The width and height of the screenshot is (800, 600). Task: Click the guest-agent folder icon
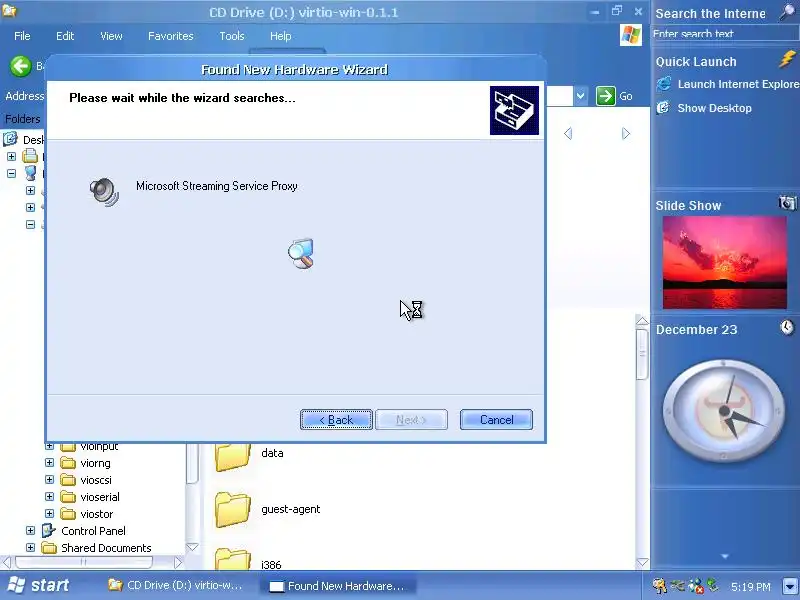pos(233,509)
